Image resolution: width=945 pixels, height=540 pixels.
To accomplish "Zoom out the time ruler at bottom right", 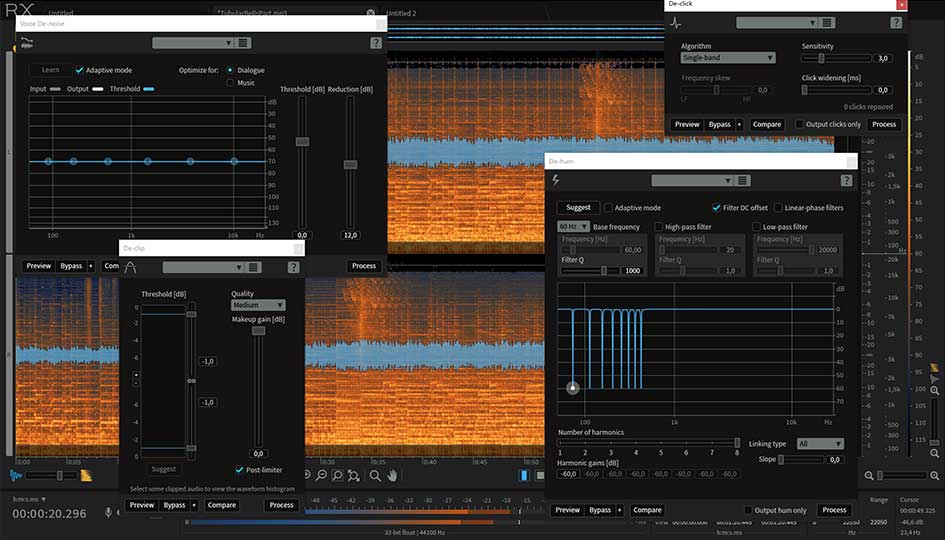I will [868, 476].
